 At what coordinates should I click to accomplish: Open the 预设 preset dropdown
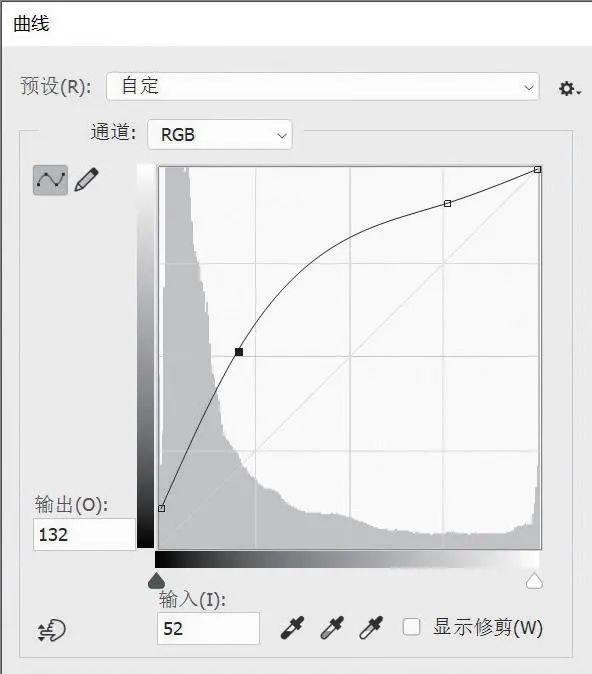pos(322,86)
